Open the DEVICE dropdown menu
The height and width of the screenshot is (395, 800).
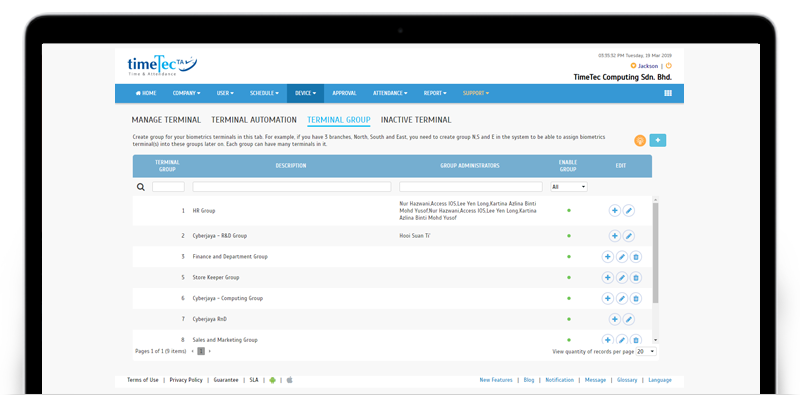click(305, 93)
